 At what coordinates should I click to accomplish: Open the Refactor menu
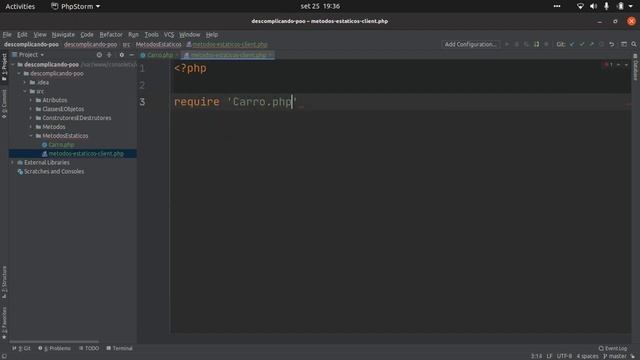tap(111, 35)
